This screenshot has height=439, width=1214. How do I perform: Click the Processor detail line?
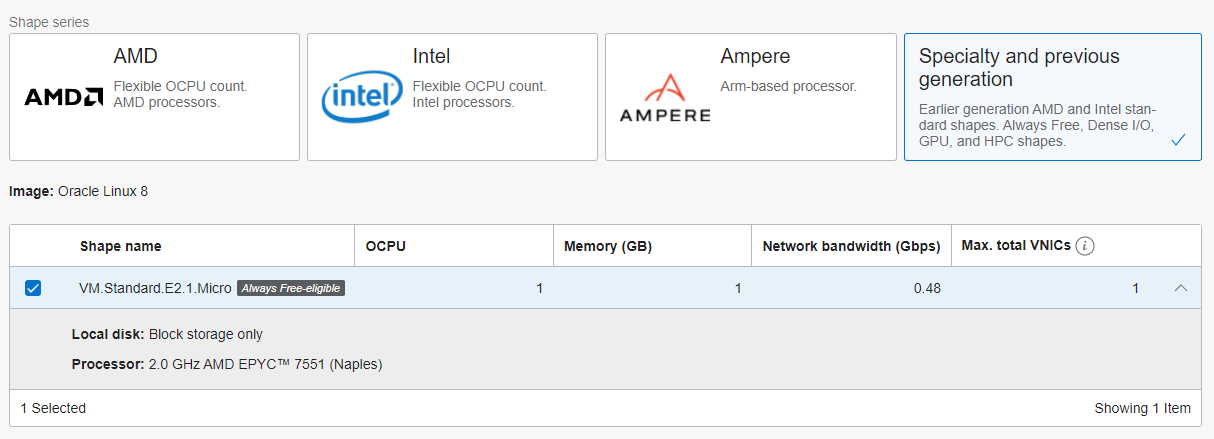227,364
